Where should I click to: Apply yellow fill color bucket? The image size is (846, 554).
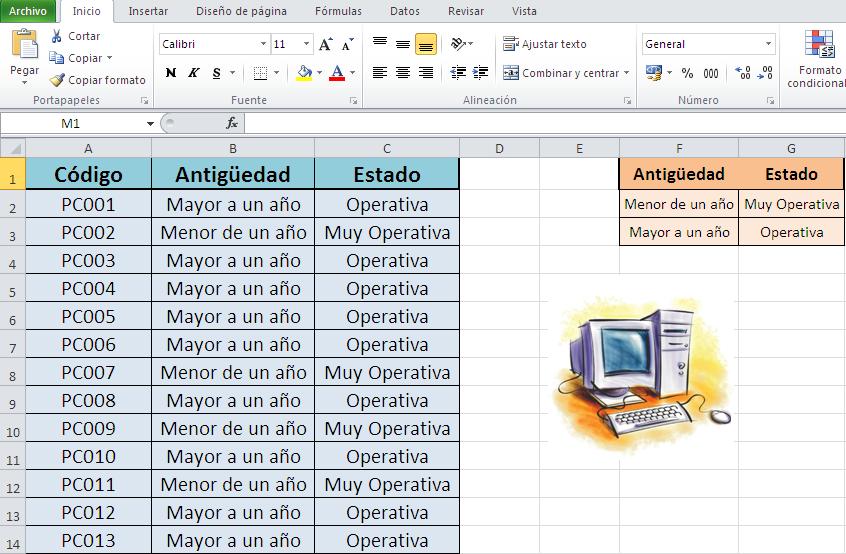click(304, 73)
